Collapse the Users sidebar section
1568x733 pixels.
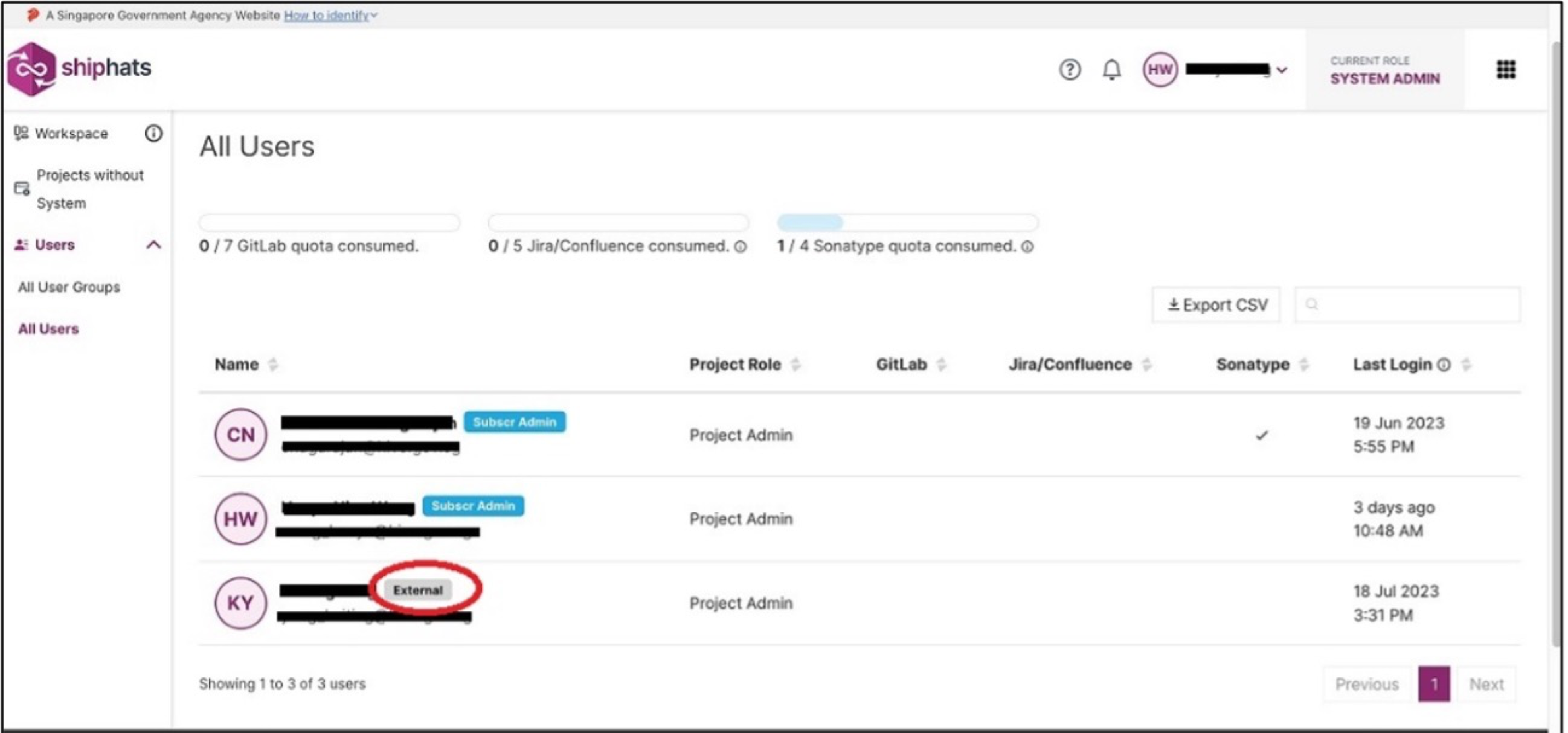coord(153,245)
